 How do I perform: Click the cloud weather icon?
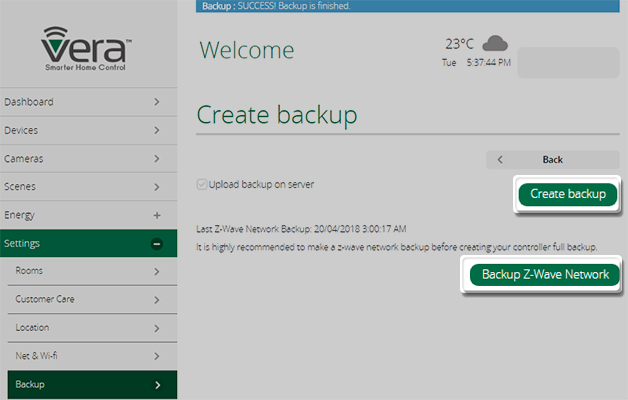tap(495, 43)
